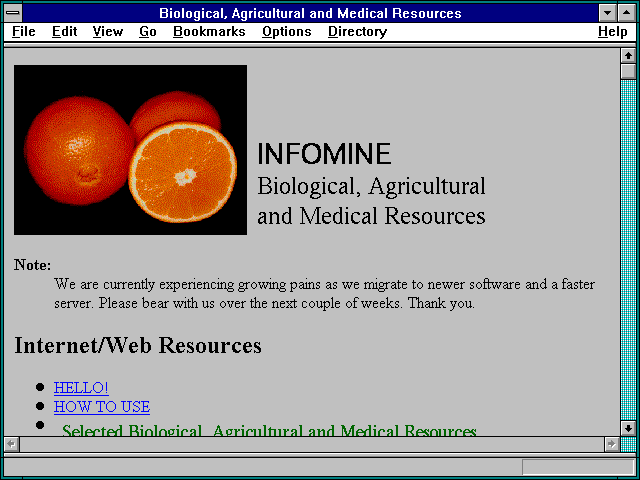Open the Directory menu
The height and width of the screenshot is (480, 640).
358,31
